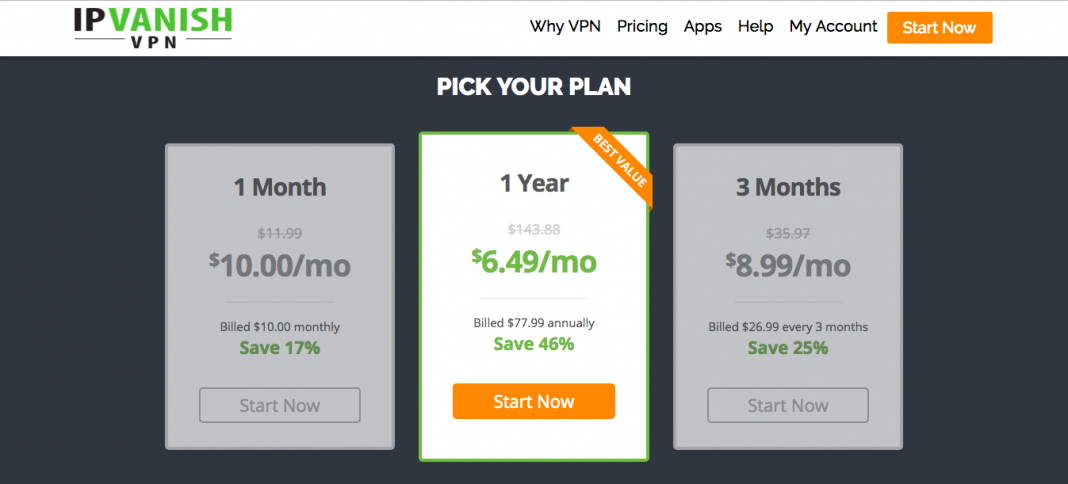Start the 1 Month plan
The image size is (1068, 484).
[280, 406]
